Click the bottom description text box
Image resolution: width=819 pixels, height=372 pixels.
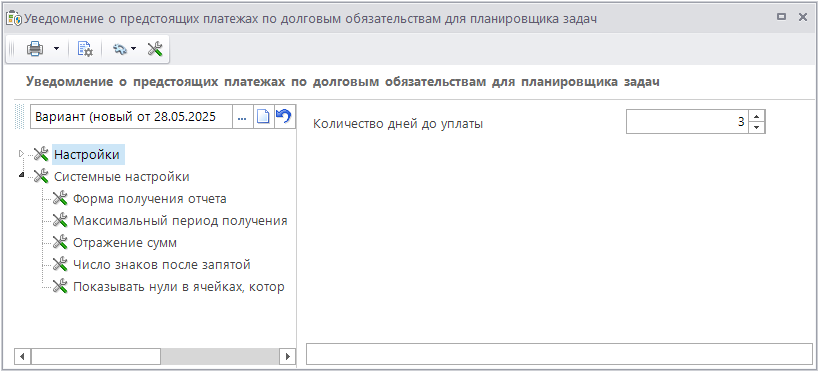[559, 354]
